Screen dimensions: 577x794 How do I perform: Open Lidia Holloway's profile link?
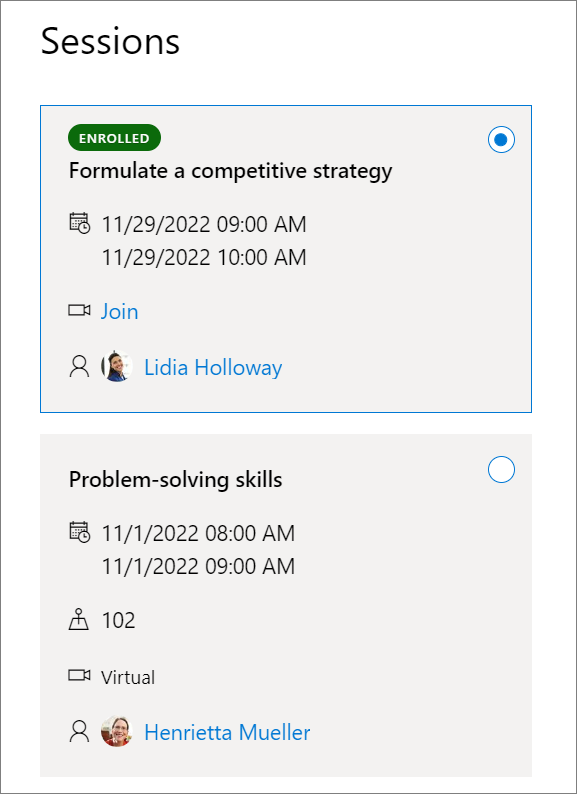point(213,367)
